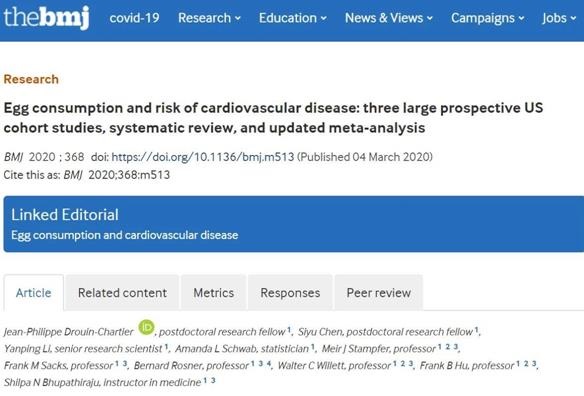The width and height of the screenshot is (584, 396).
Task: Expand the Education dropdown menu
Action: 293,18
